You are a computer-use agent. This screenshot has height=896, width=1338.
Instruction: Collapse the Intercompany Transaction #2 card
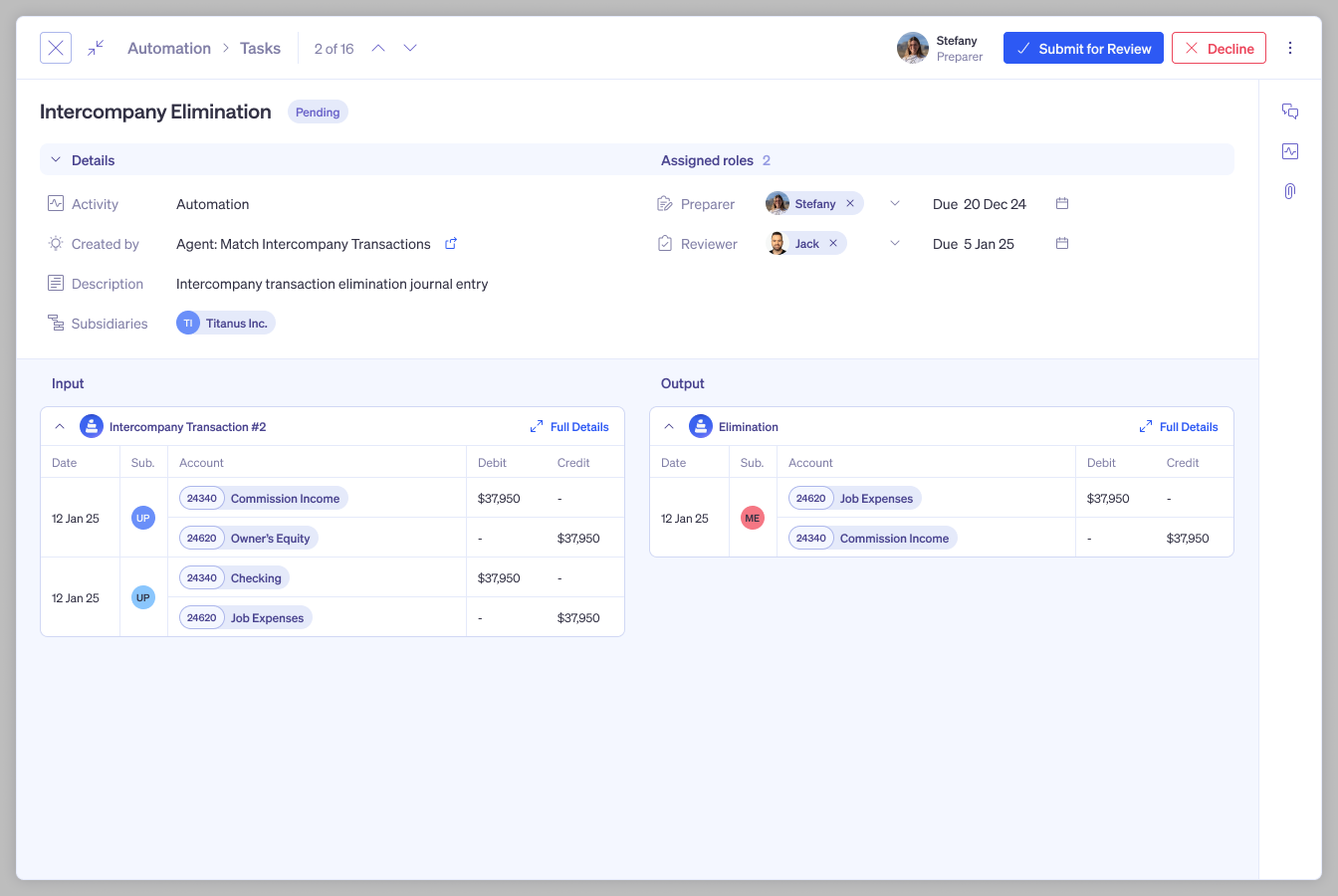point(59,425)
